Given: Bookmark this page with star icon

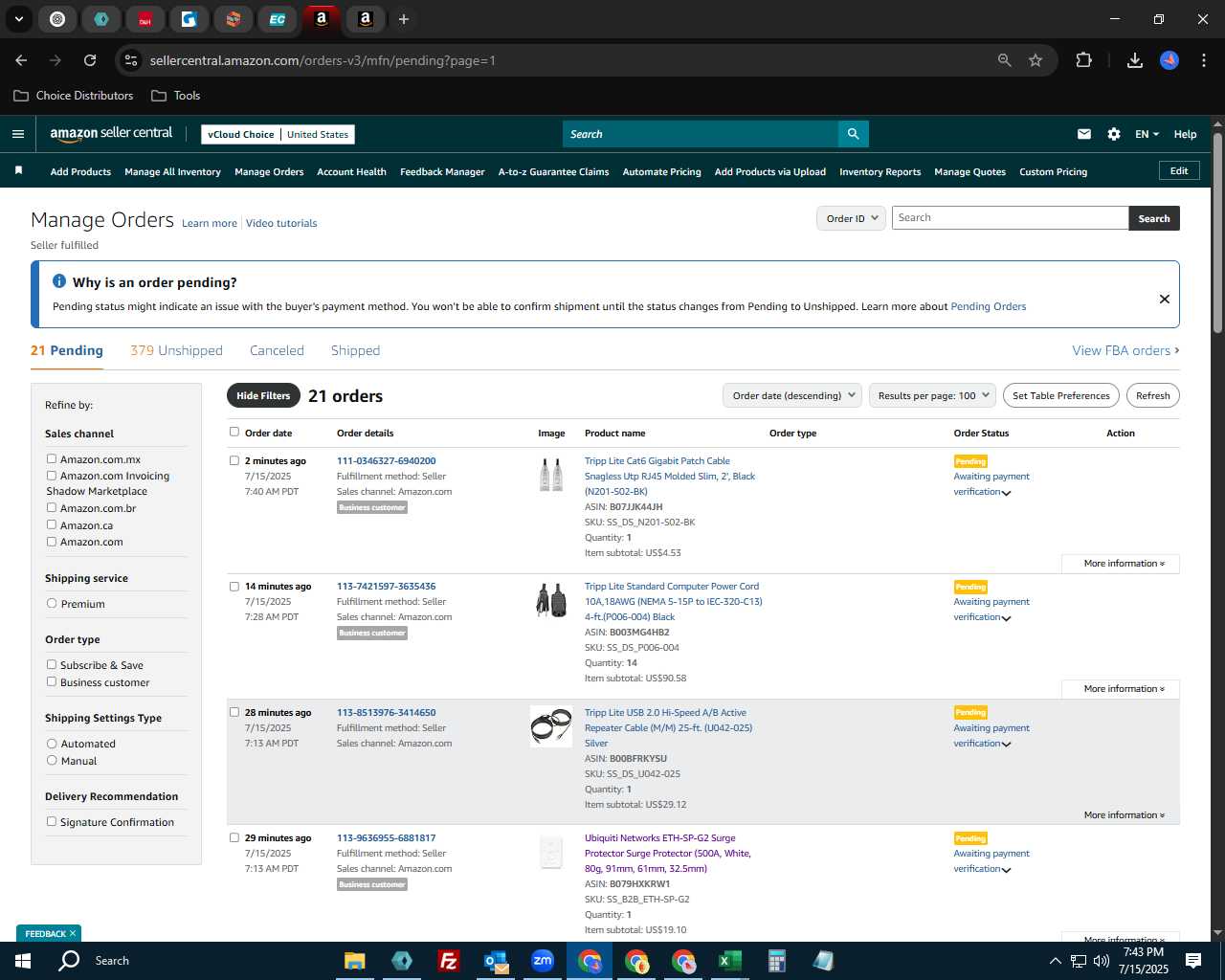Looking at the screenshot, I should click(x=1036, y=60).
